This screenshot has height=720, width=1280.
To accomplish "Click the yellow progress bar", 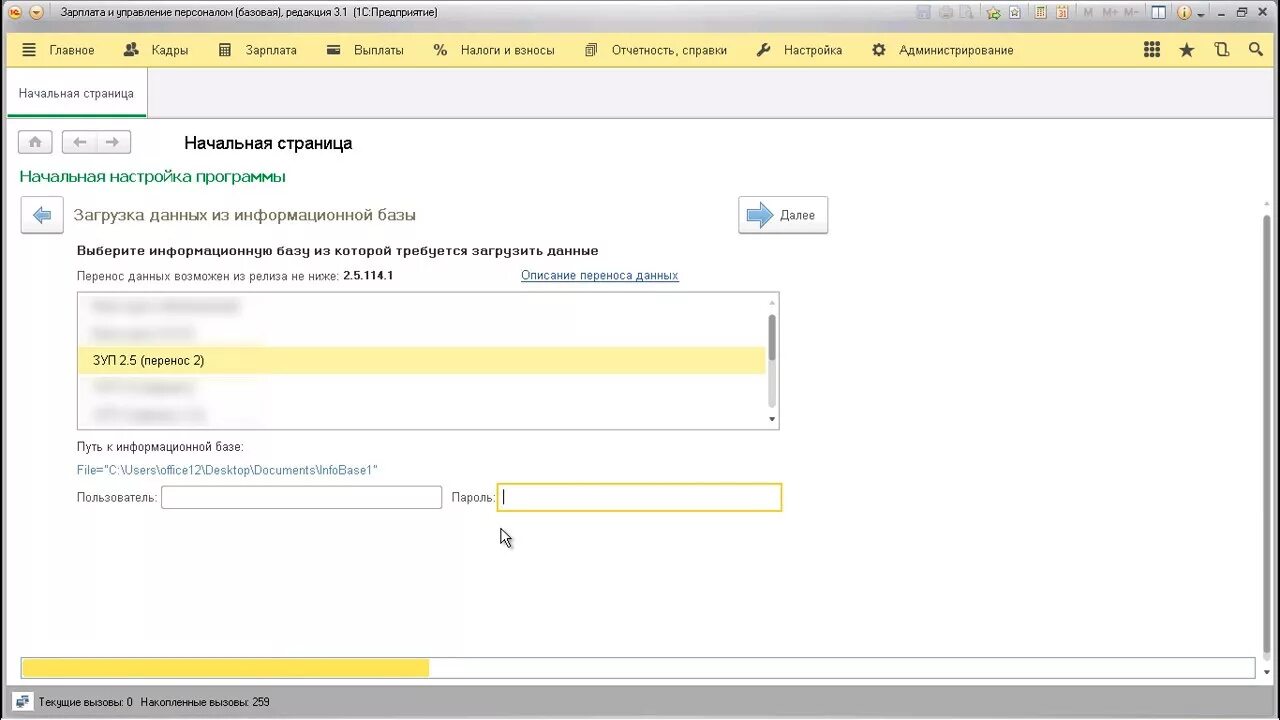I will pos(225,668).
